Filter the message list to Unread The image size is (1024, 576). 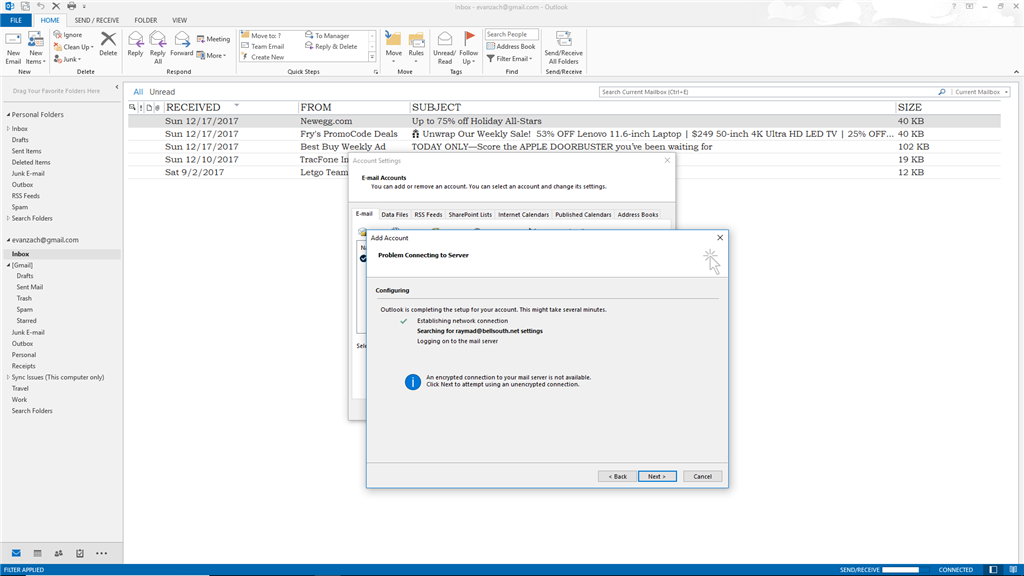coord(162,92)
